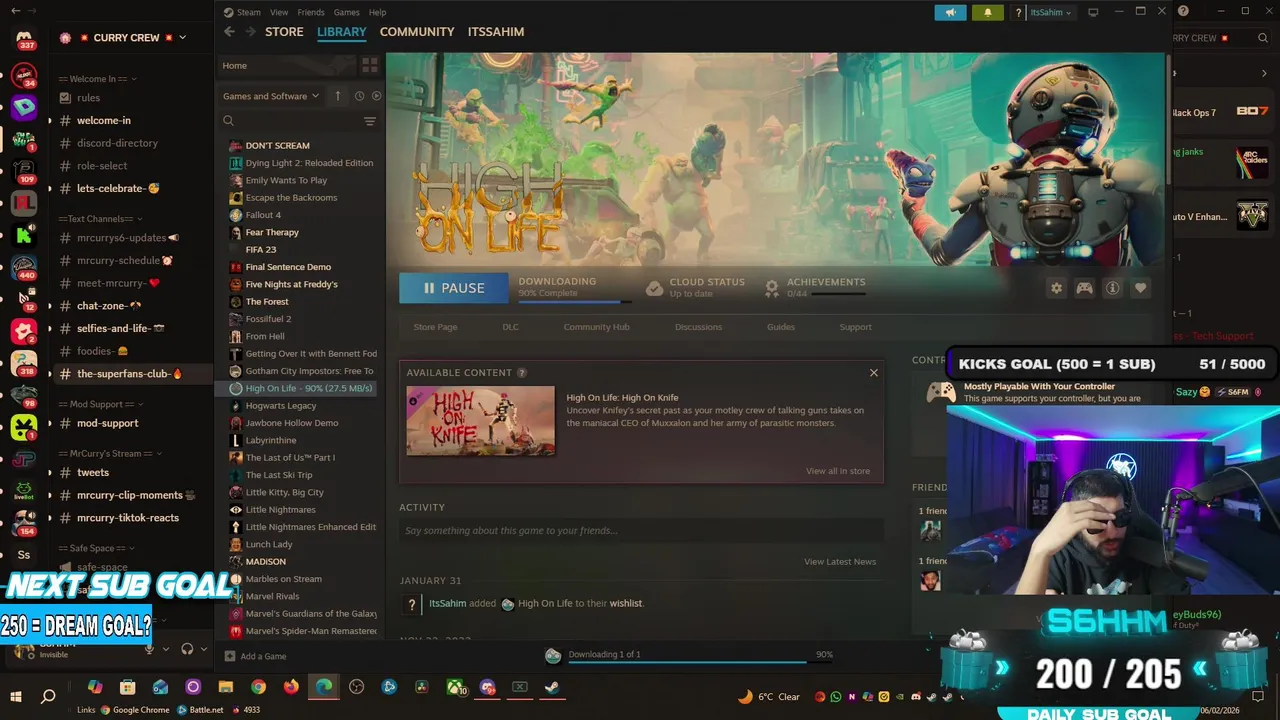Click the activity comment input box
The image size is (1280, 720).
pos(641,531)
